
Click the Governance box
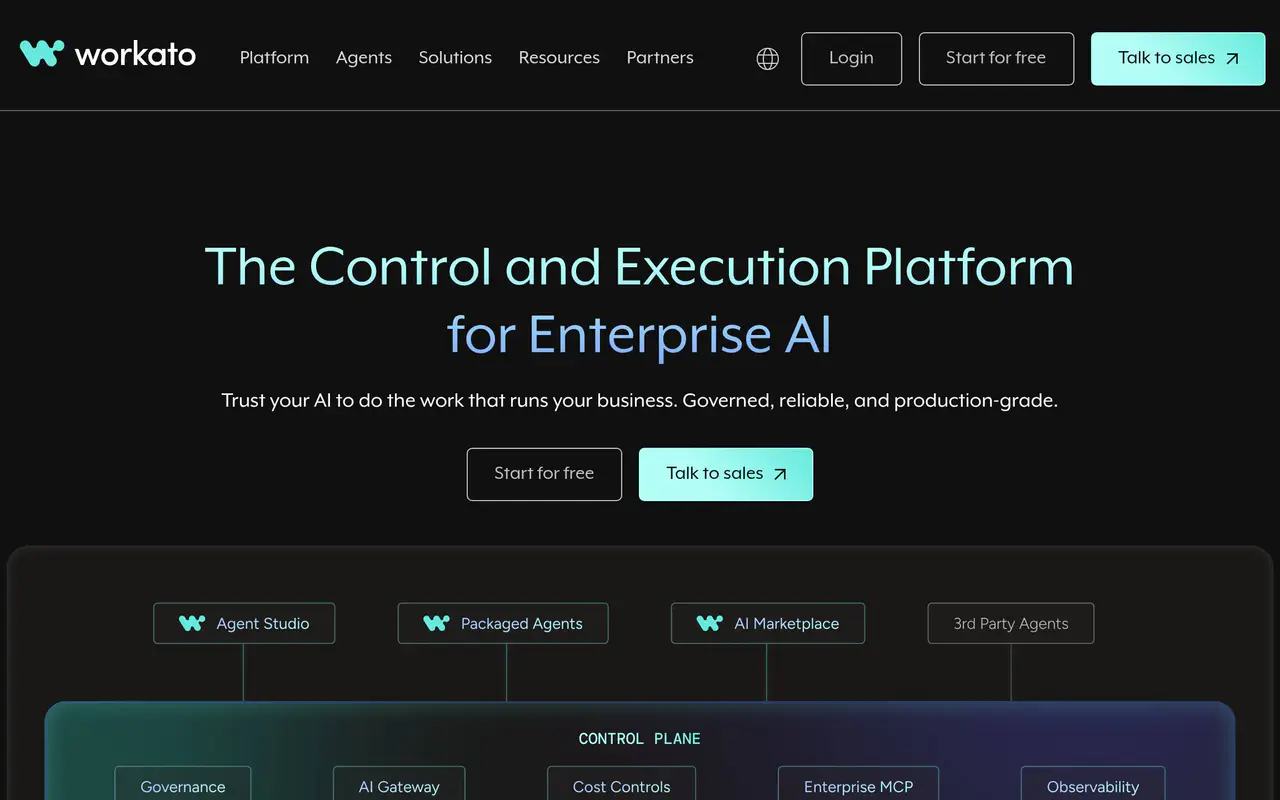click(x=183, y=785)
